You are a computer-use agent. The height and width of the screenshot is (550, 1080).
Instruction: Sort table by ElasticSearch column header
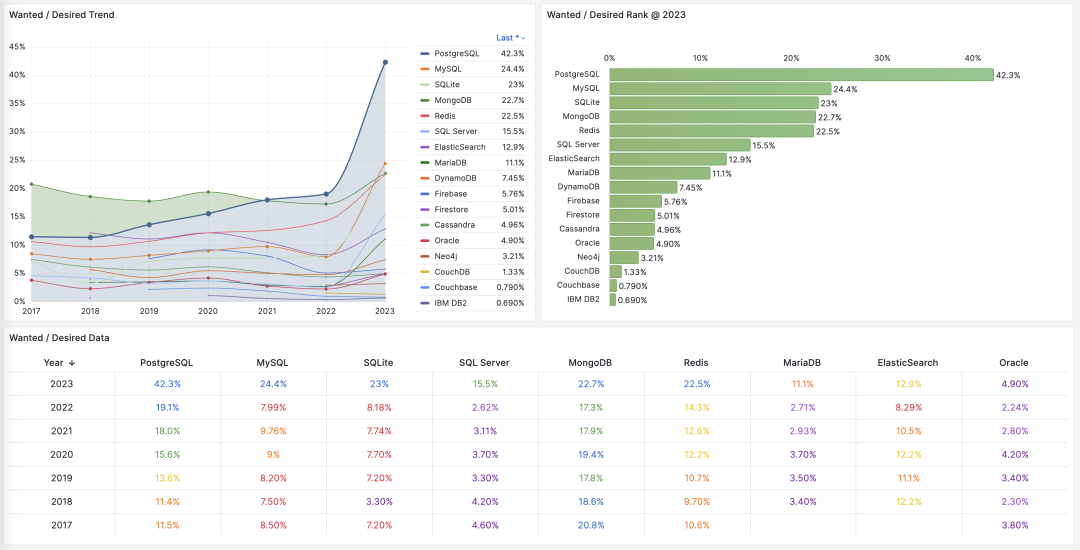(907, 363)
